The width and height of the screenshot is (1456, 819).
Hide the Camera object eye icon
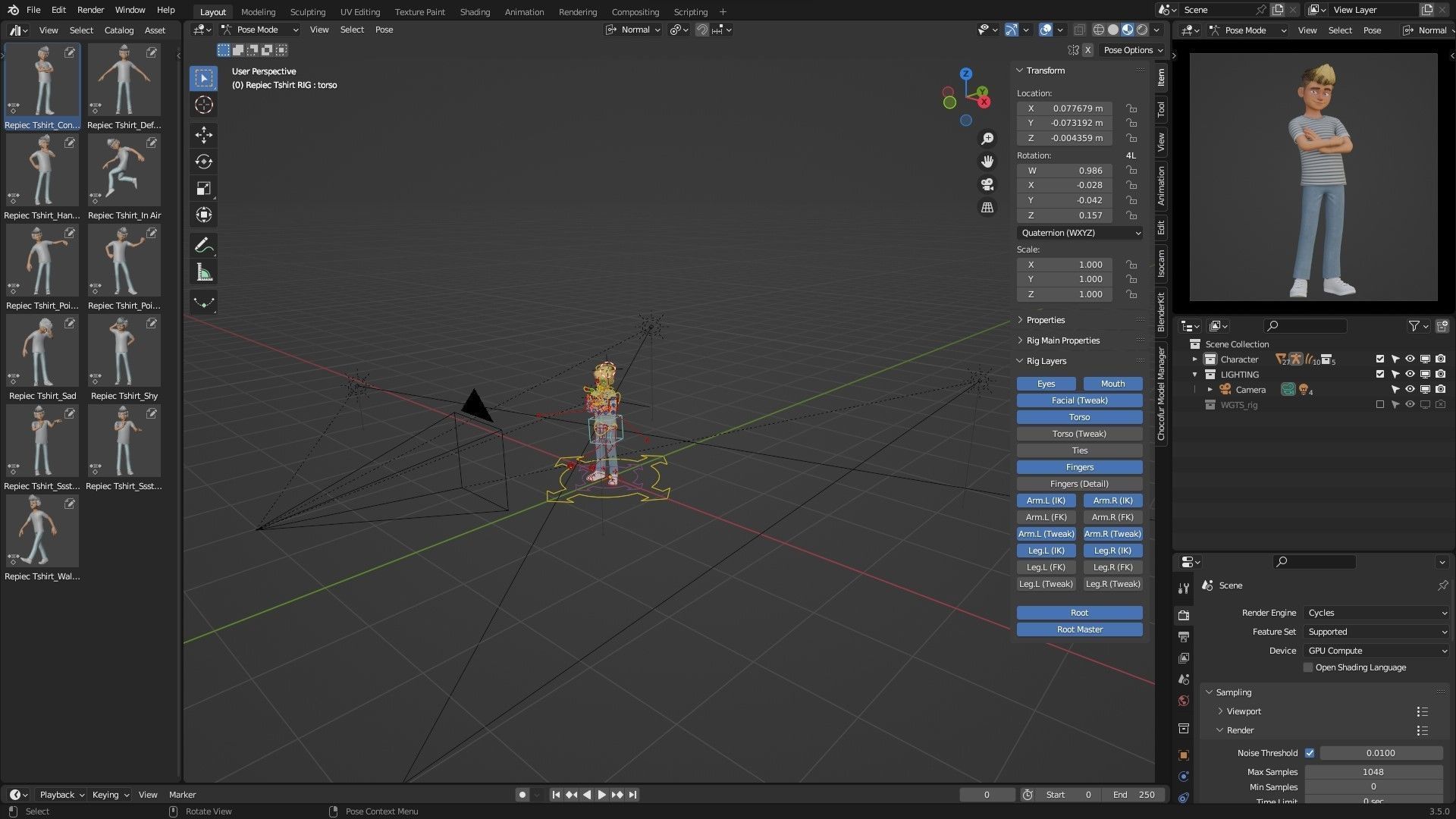[1410, 390]
